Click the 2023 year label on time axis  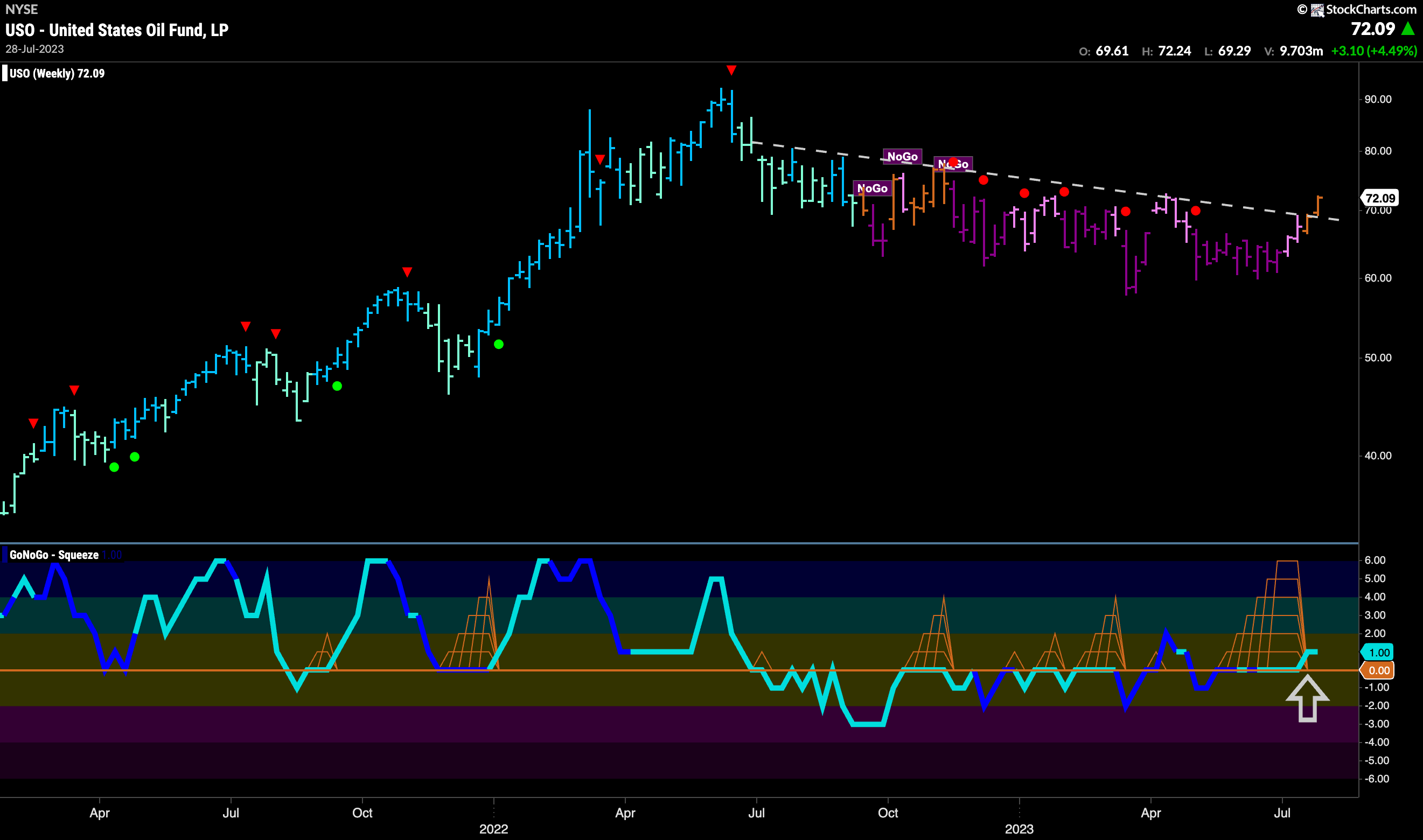pos(1019,829)
